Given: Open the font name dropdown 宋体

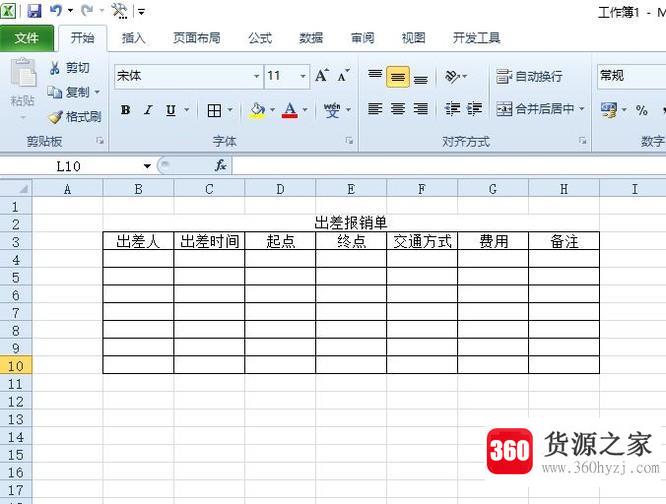Looking at the screenshot, I should click(256, 76).
